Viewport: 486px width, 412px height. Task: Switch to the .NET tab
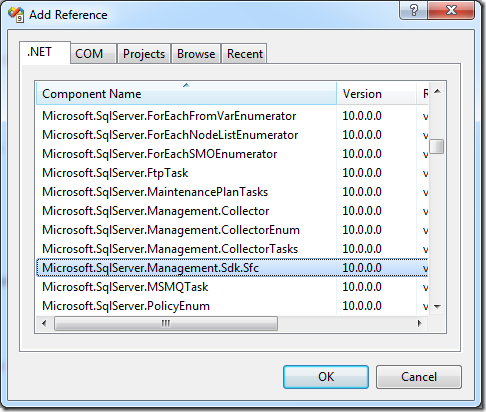pos(45,53)
